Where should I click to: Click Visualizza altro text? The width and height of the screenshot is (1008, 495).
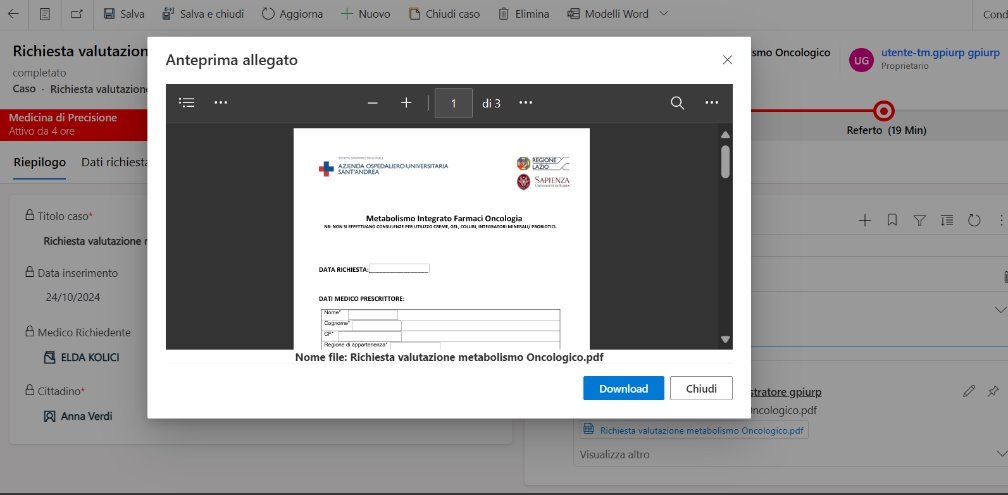pyautogui.click(x=615, y=454)
